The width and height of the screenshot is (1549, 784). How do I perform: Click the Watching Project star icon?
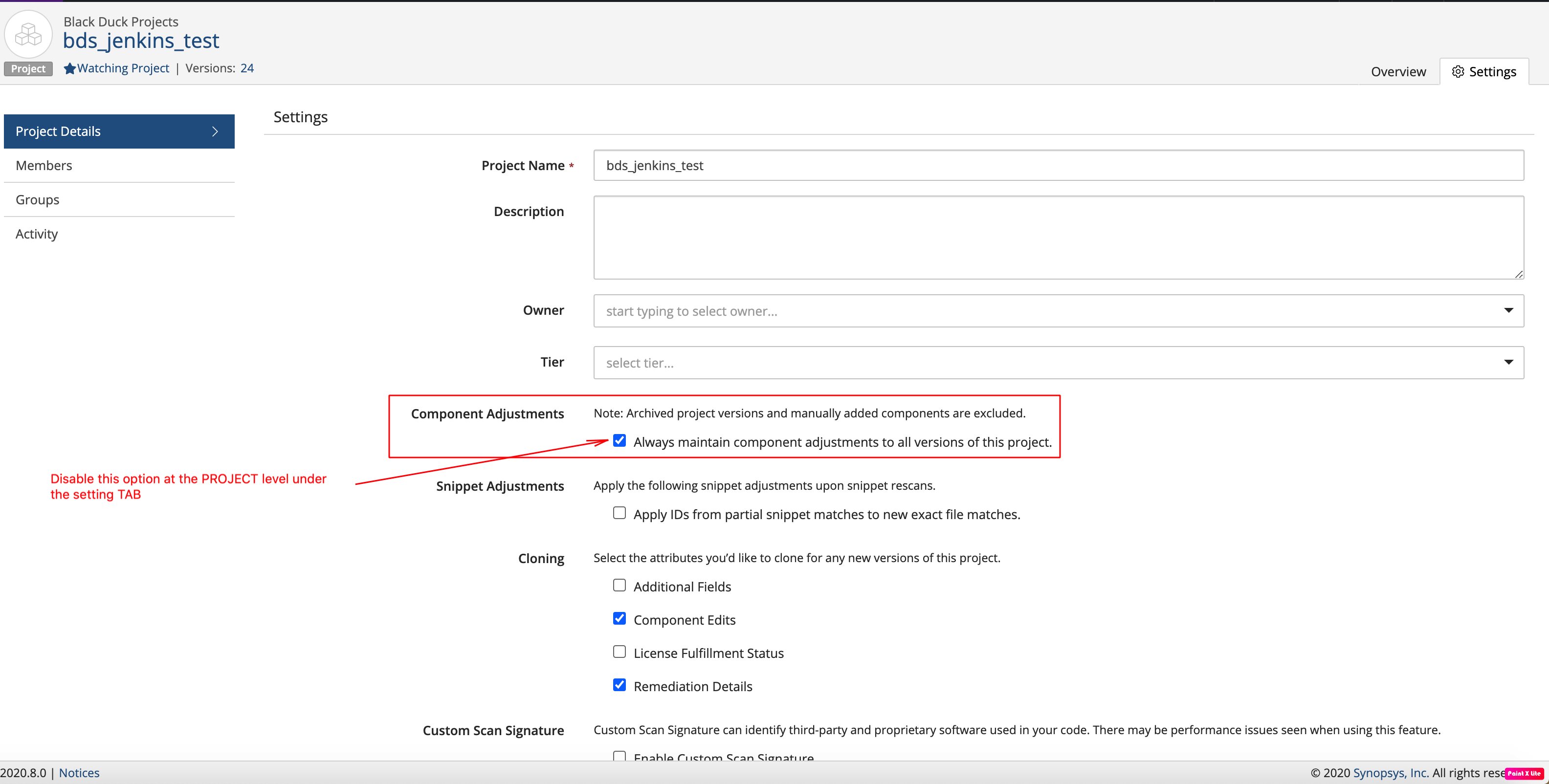[x=70, y=68]
